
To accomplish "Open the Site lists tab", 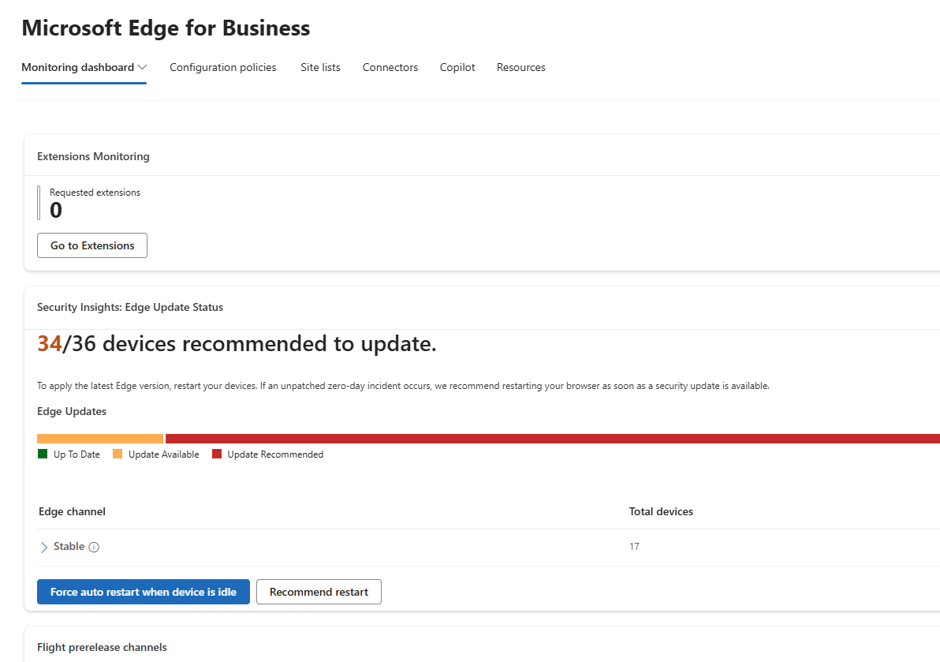I will (x=320, y=67).
